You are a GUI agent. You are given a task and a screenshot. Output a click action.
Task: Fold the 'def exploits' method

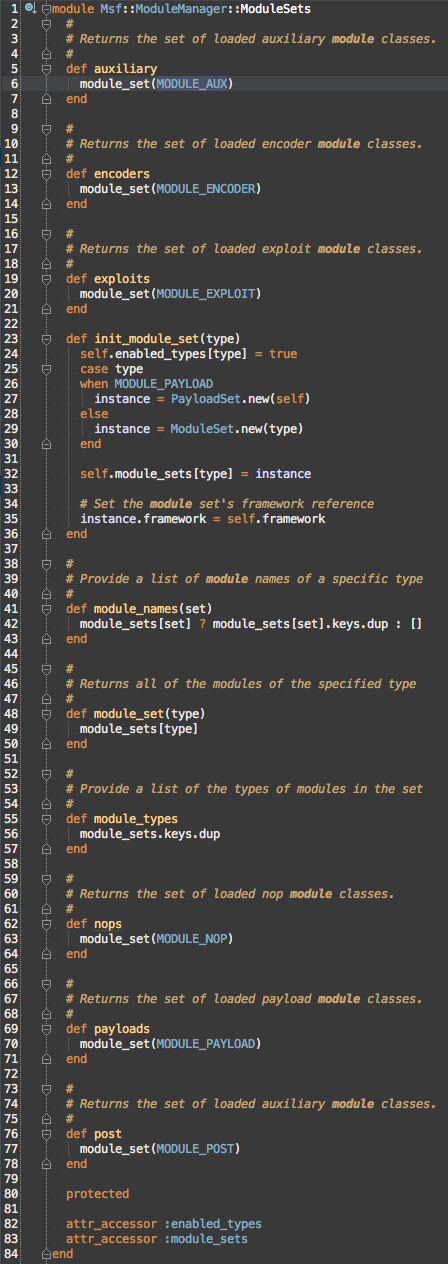pos(47,279)
